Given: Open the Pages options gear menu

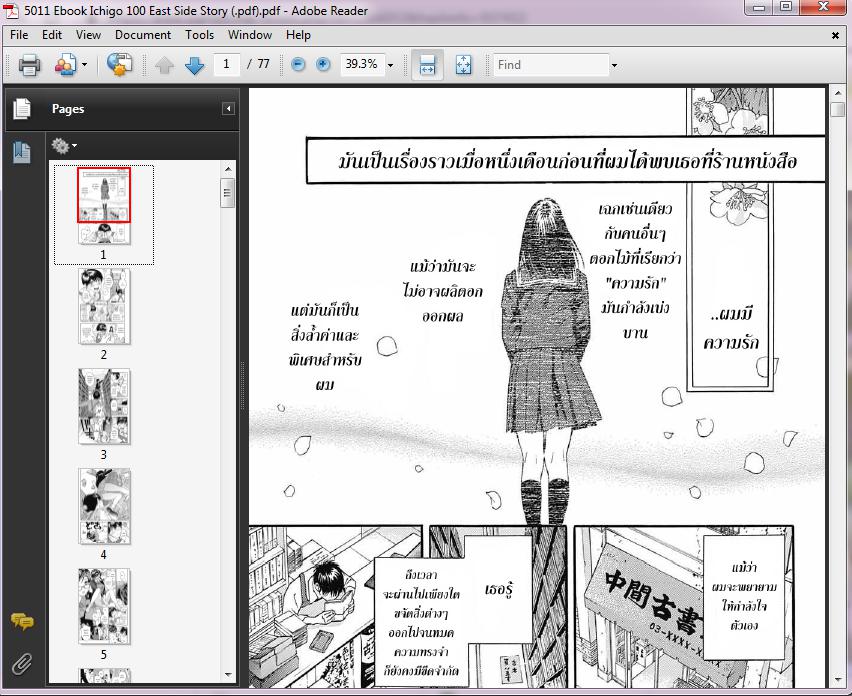Looking at the screenshot, I should tap(64, 146).
